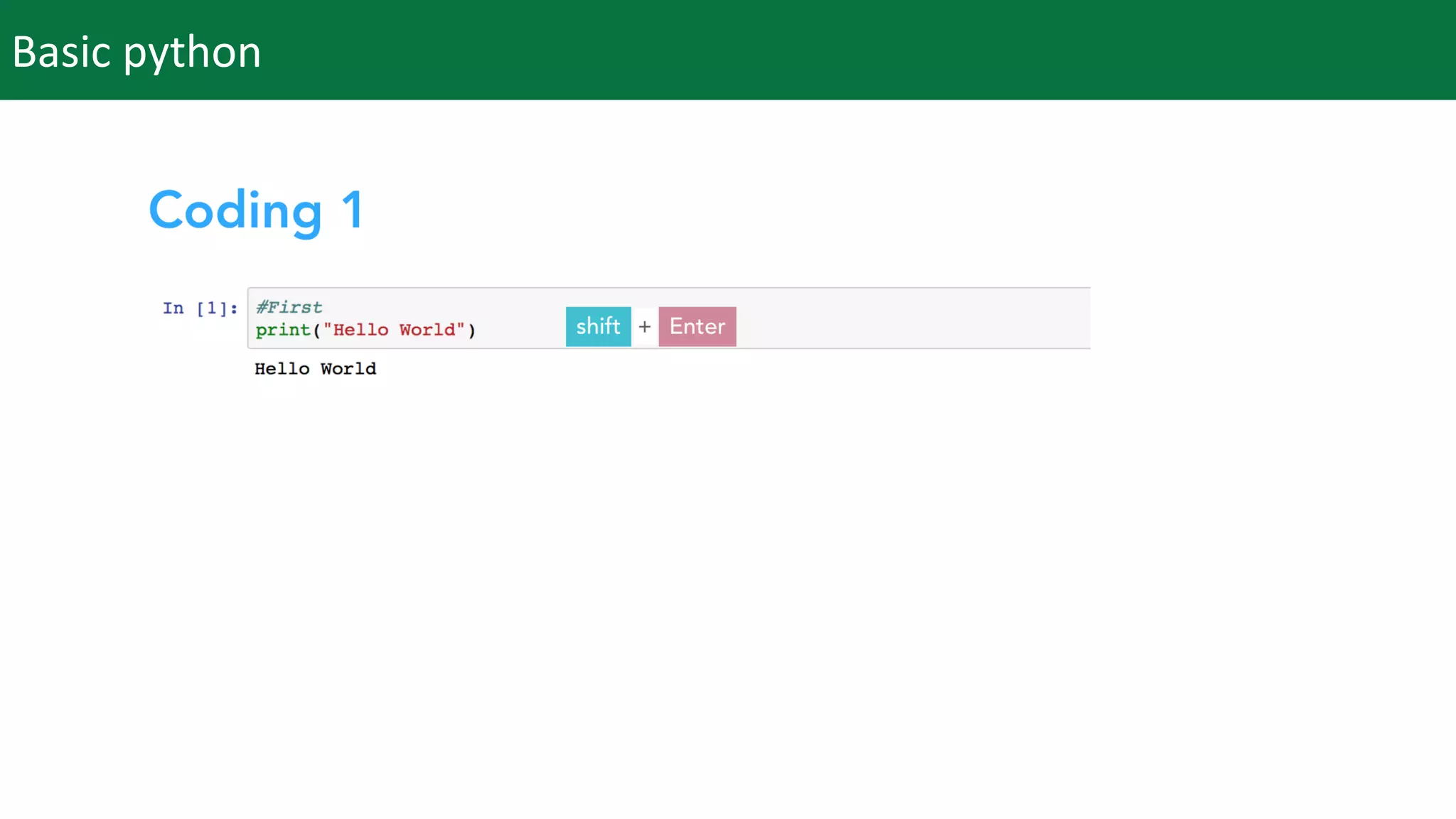This screenshot has height=819, width=1456.
Task: Click the print("Hello World") code line
Action: click(365, 330)
